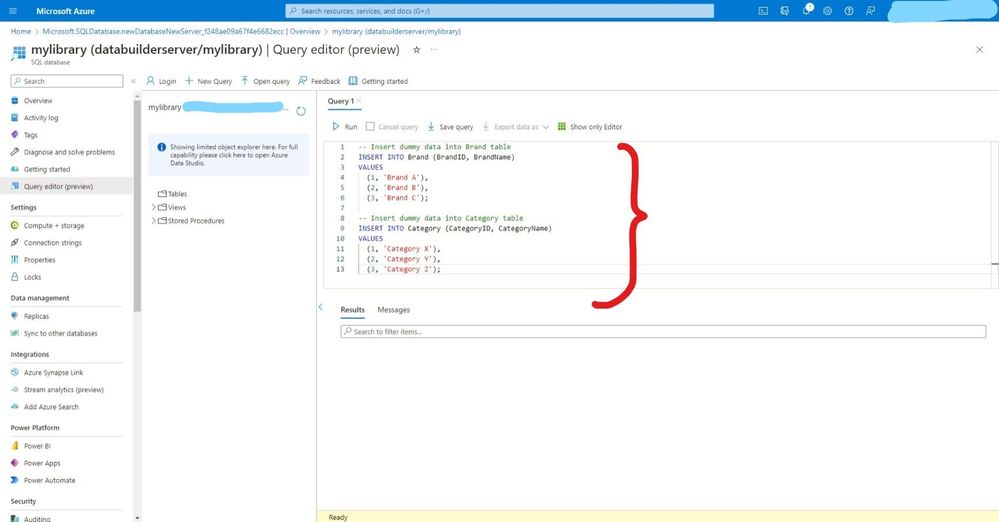Open Auditing under Security

click(36, 519)
